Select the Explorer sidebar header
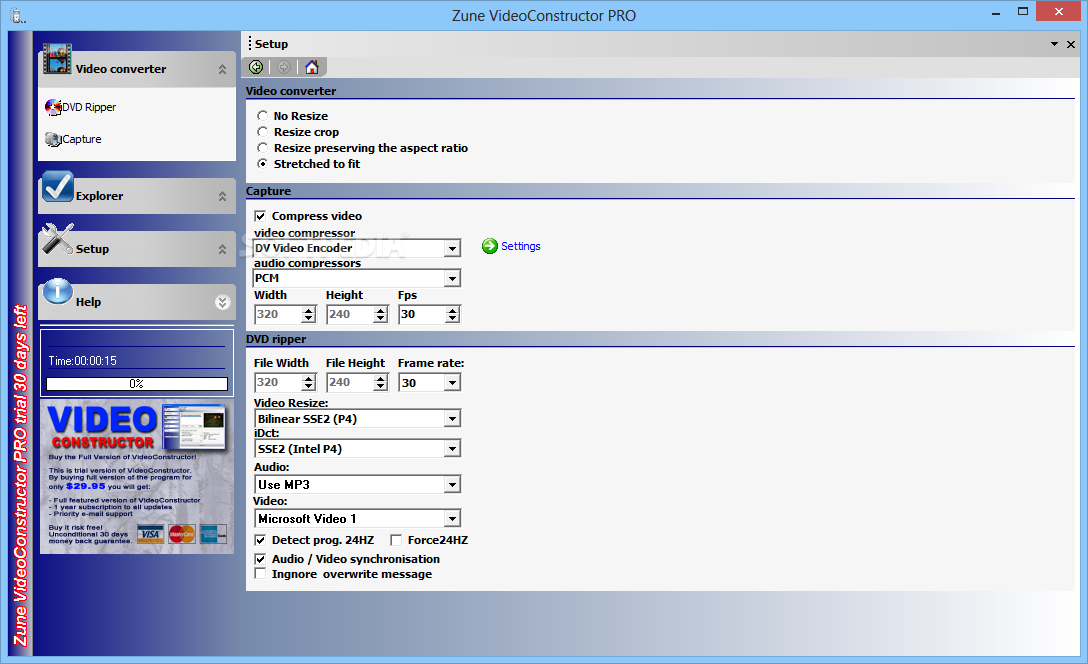1088x664 pixels. click(137, 196)
